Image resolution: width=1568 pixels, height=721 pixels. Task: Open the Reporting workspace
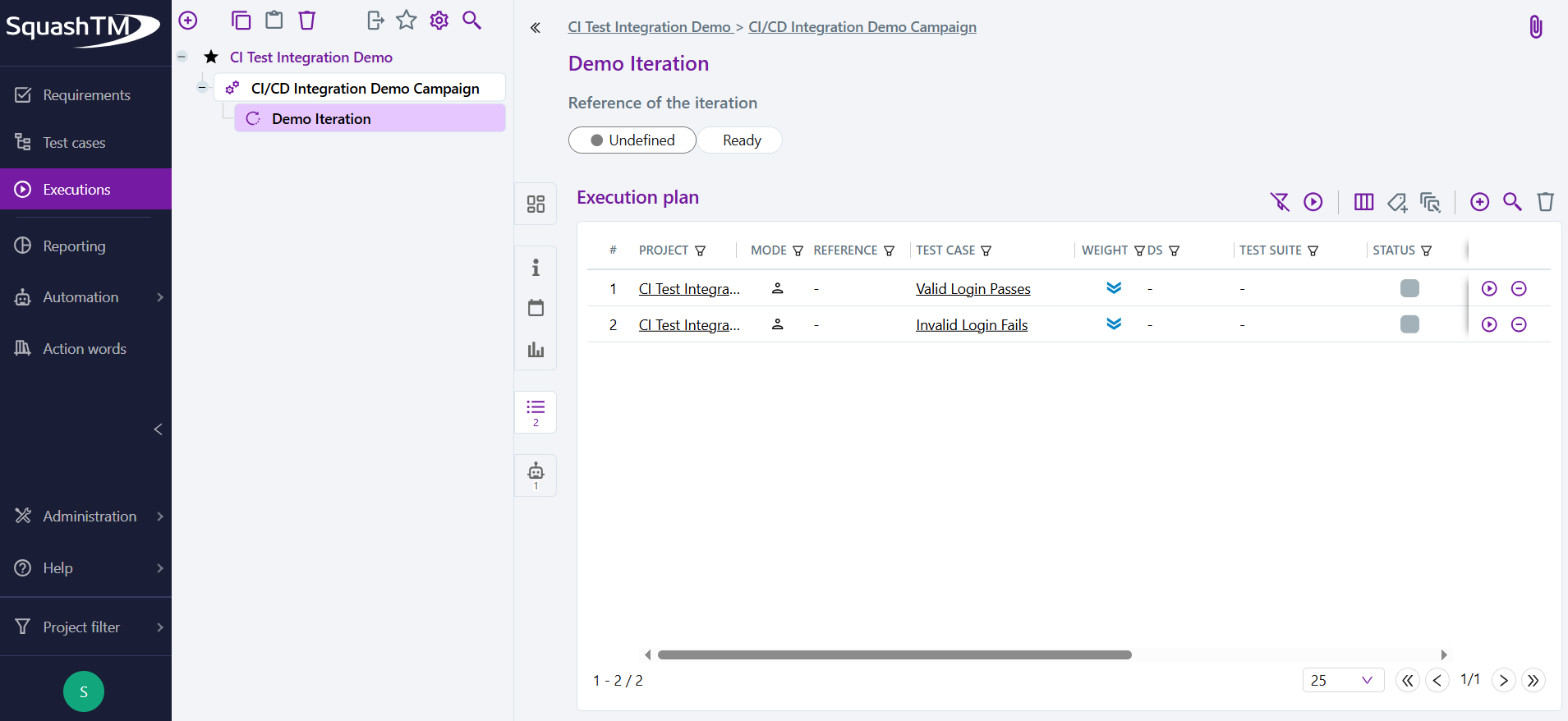pos(74,246)
